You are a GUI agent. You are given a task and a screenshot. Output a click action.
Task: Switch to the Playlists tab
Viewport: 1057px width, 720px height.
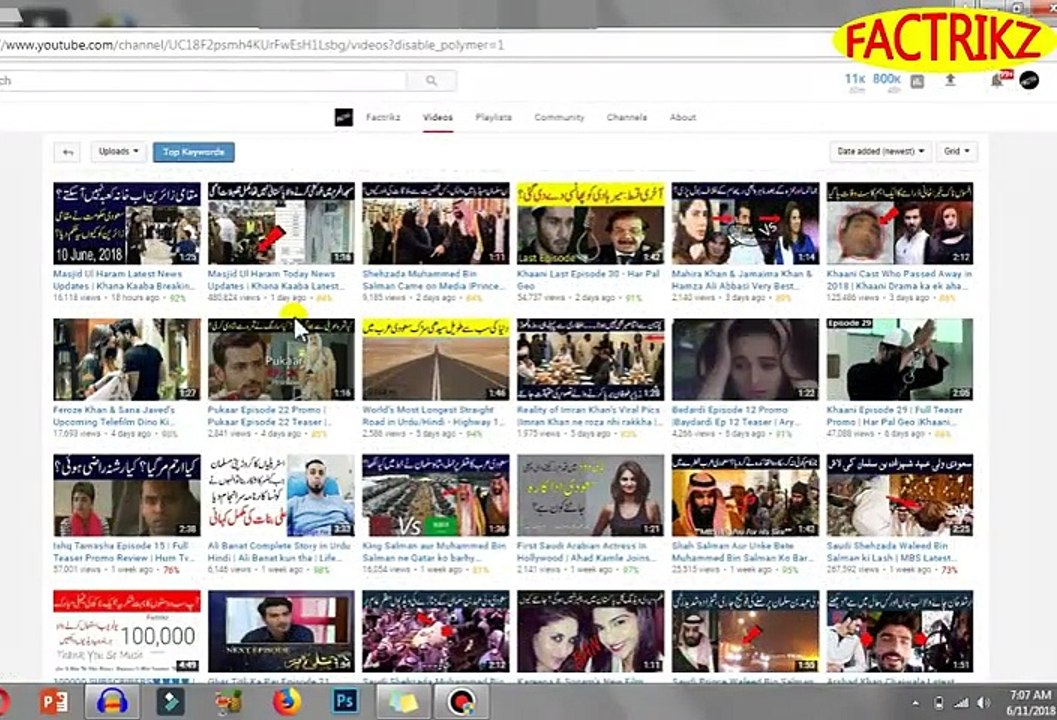pos(493,117)
